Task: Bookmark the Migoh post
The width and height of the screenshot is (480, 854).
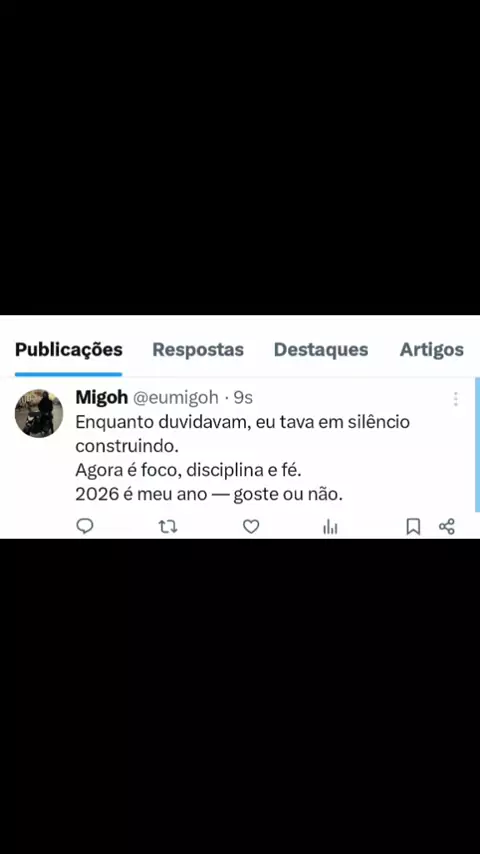Action: pyautogui.click(x=414, y=526)
